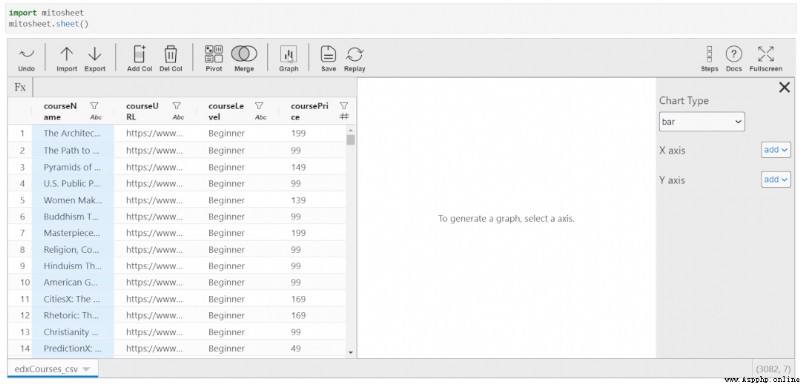
Task: Open the Steps history icon
Action: [x=709, y=54]
